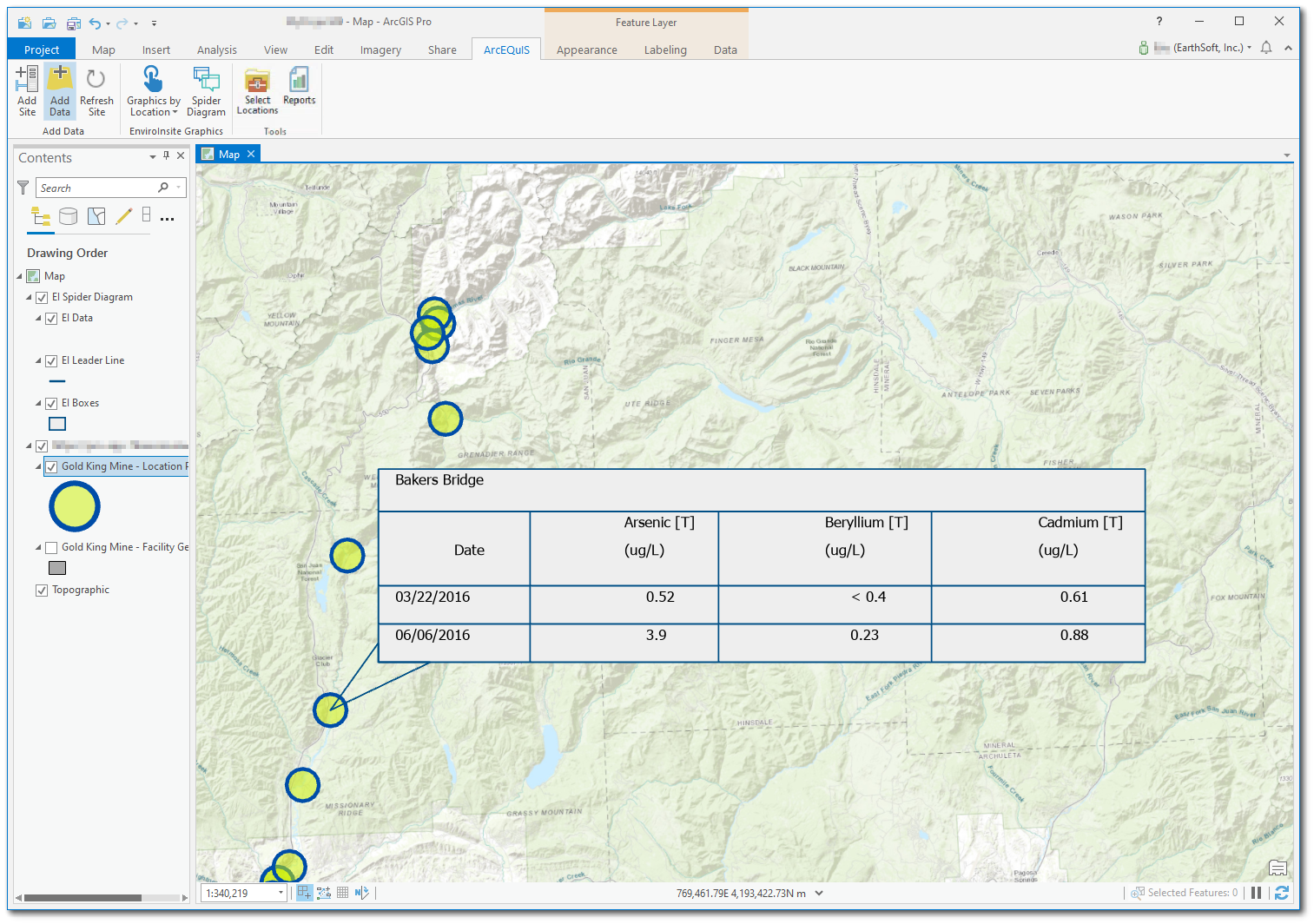Select the List By Selection icon
This screenshot has height=924, width=1314.
click(96, 215)
